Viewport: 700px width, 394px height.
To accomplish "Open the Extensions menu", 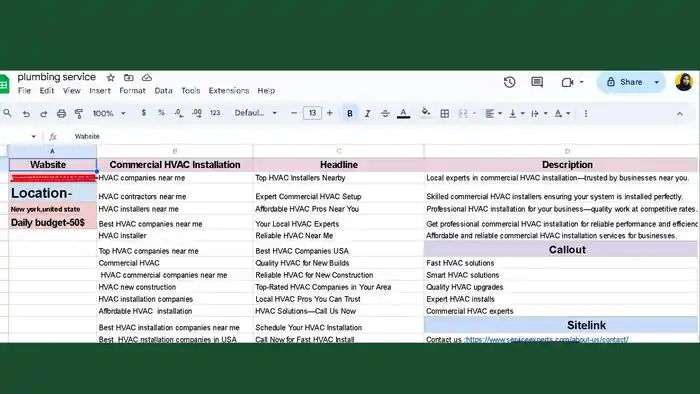I will tap(229, 91).
